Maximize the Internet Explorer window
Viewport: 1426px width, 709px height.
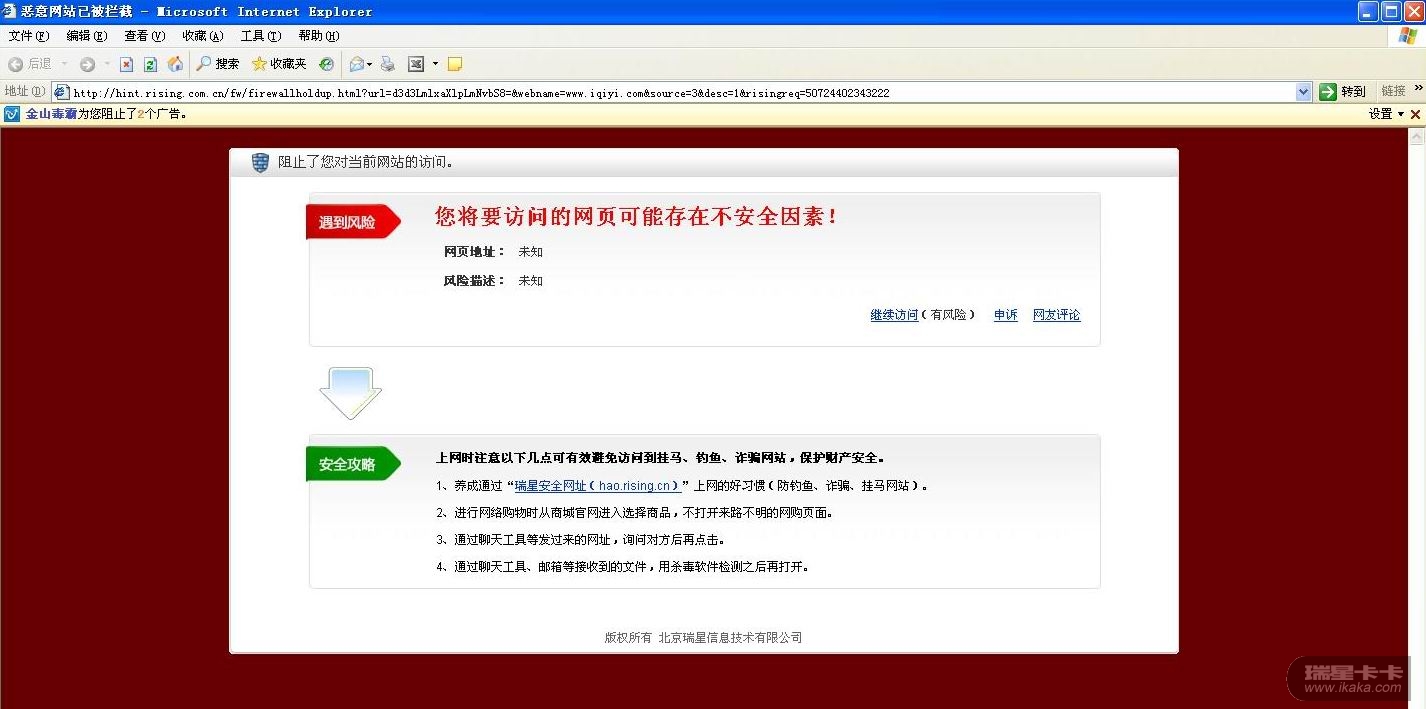tap(1391, 12)
